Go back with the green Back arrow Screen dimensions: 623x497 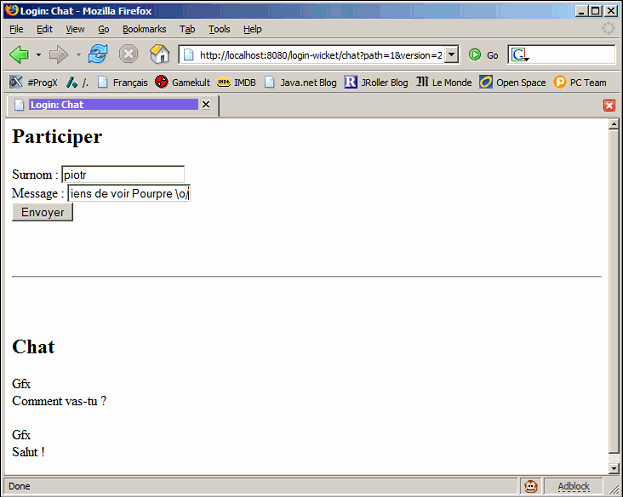click(x=19, y=54)
